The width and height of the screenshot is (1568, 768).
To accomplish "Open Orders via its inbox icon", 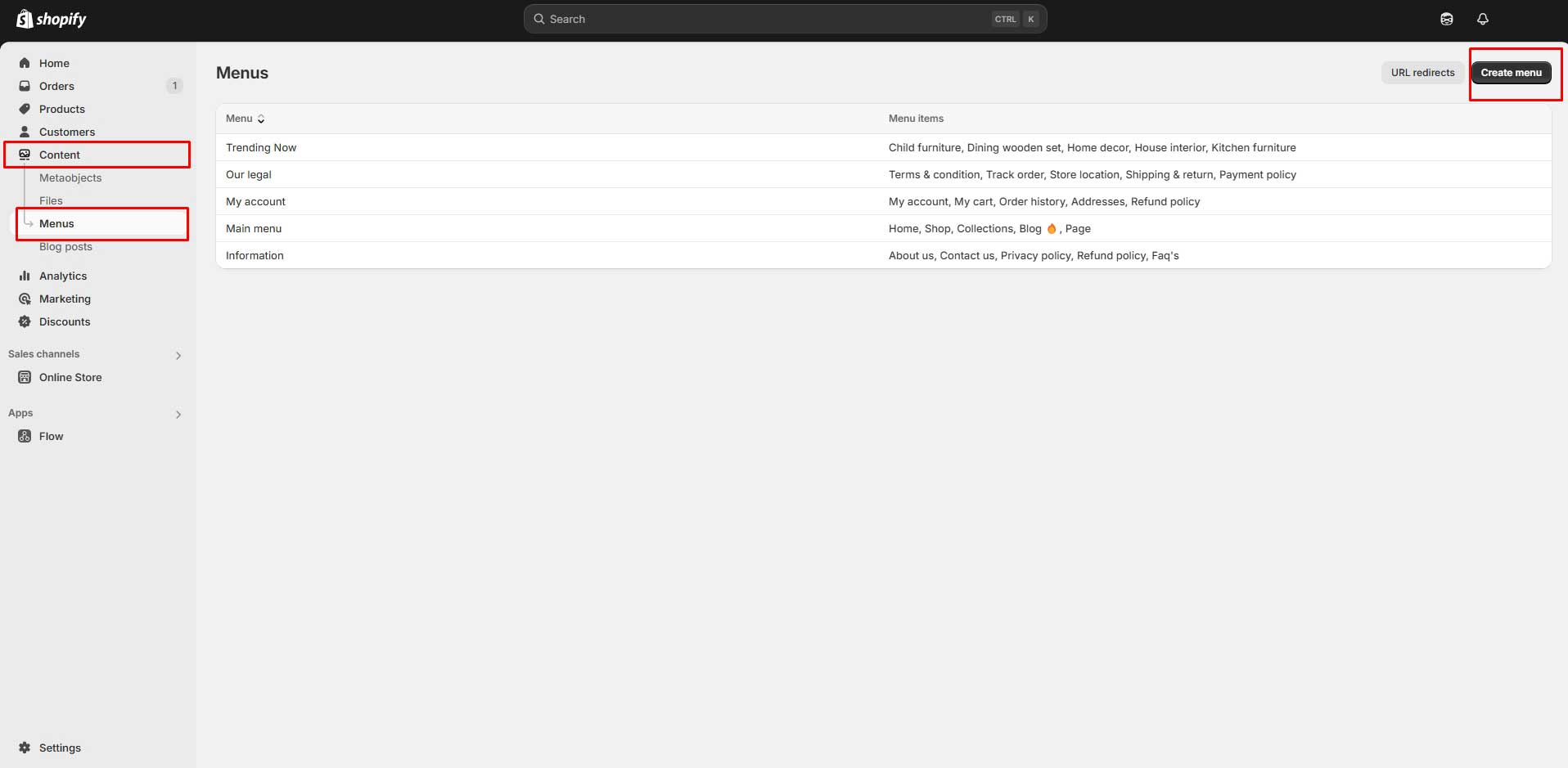I will (x=25, y=86).
